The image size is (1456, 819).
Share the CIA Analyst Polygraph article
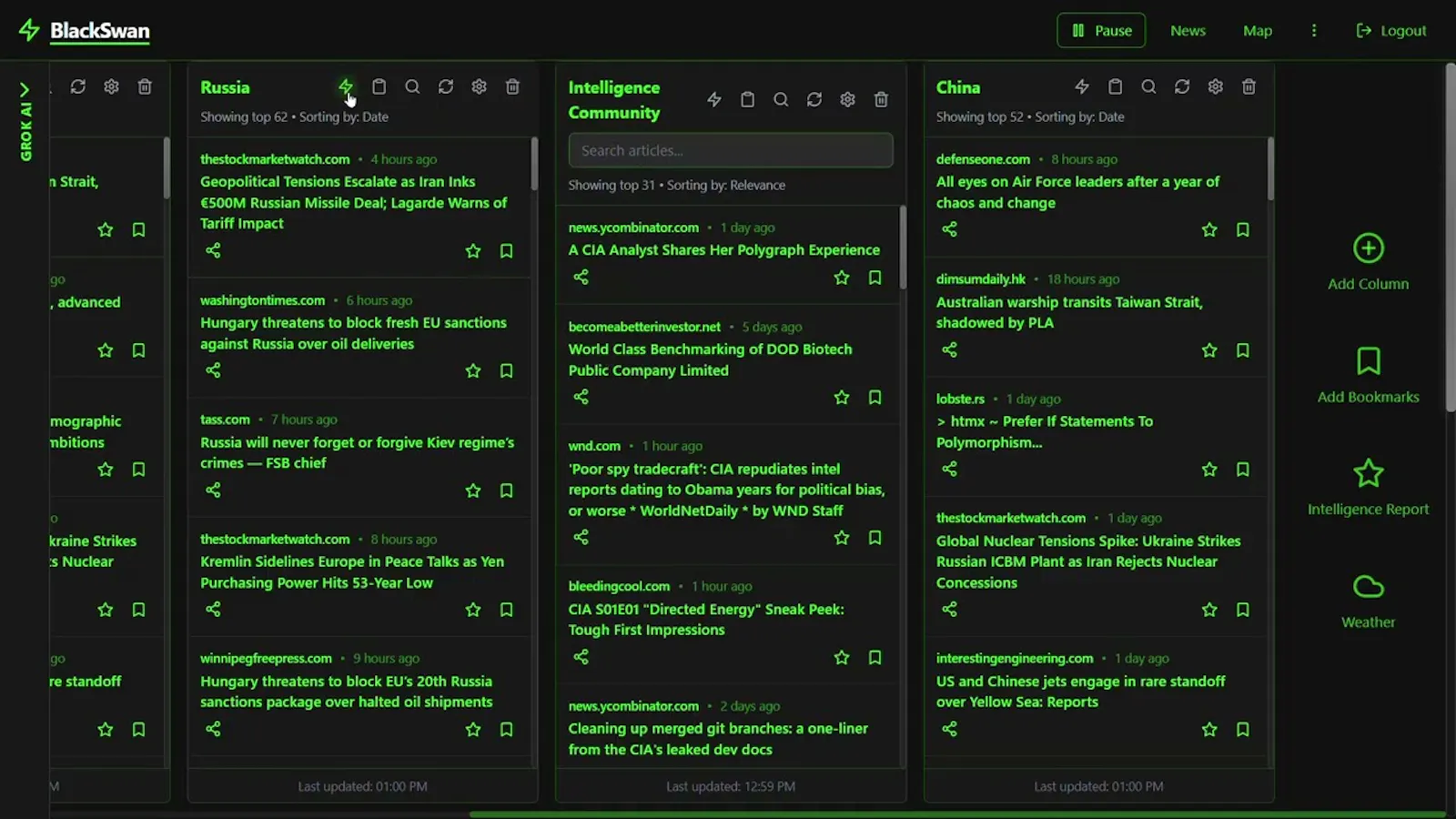pos(581,277)
